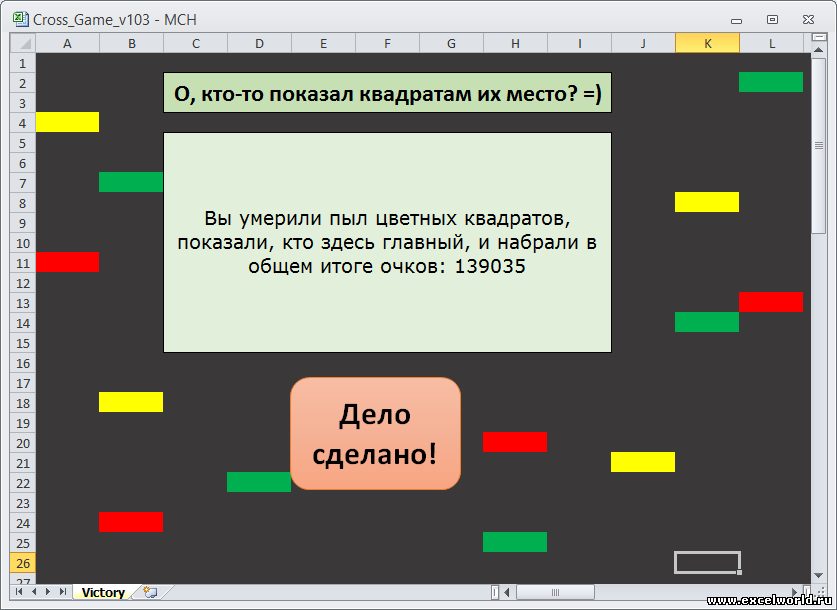837x610 pixels.
Task: Select column B header
Action: tap(131, 43)
